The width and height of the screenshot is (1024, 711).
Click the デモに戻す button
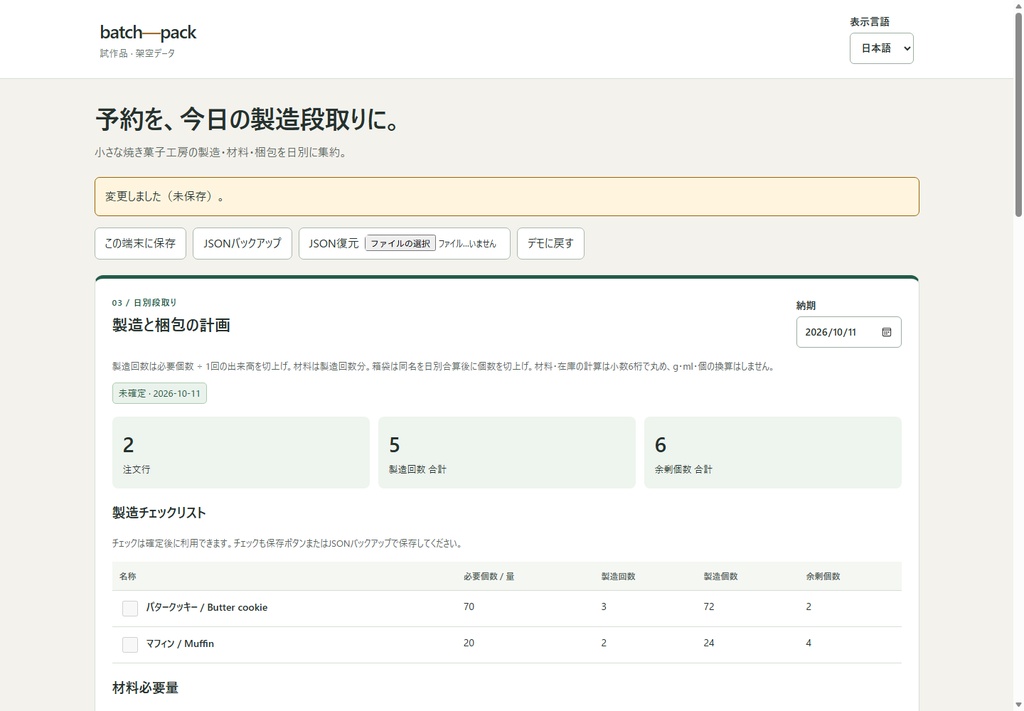[551, 244]
